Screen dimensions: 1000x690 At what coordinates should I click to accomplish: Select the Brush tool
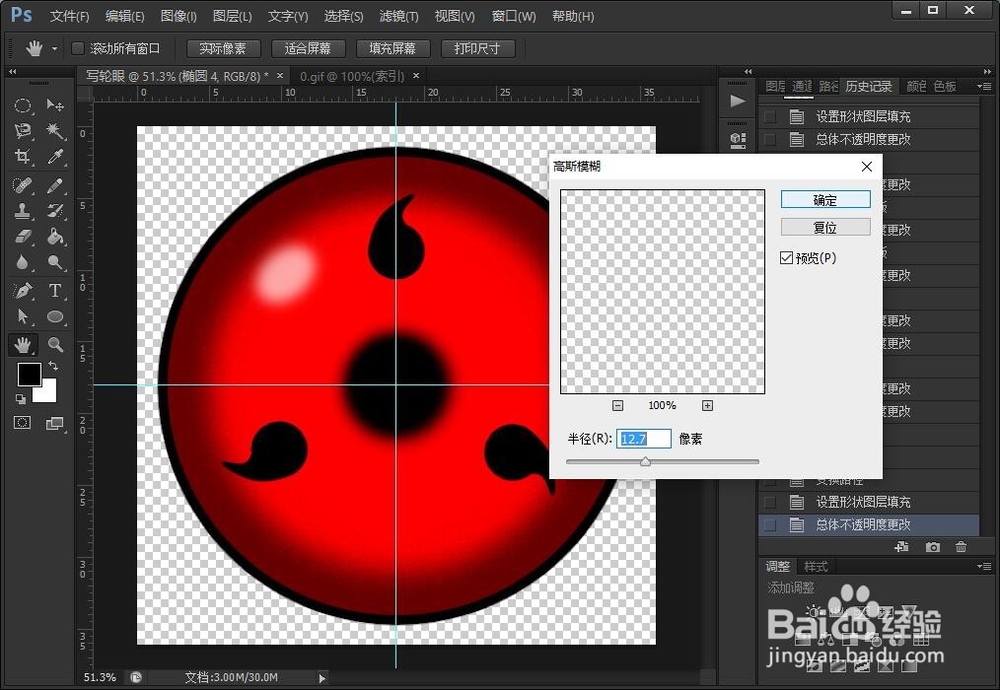(55, 186)
